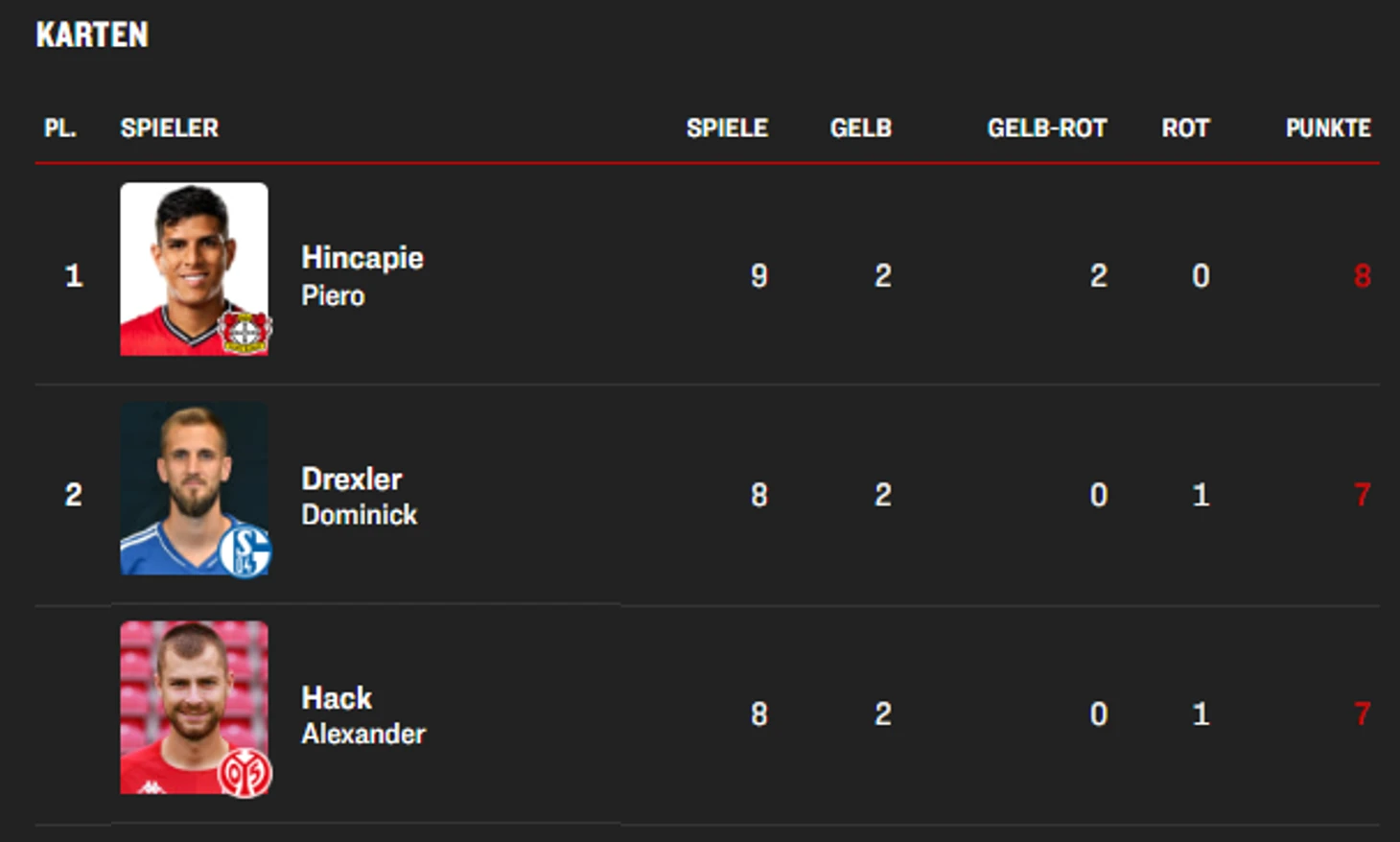Open the Hack player name link
Viewport: 1400px width, 842px height.
(337, 698)
